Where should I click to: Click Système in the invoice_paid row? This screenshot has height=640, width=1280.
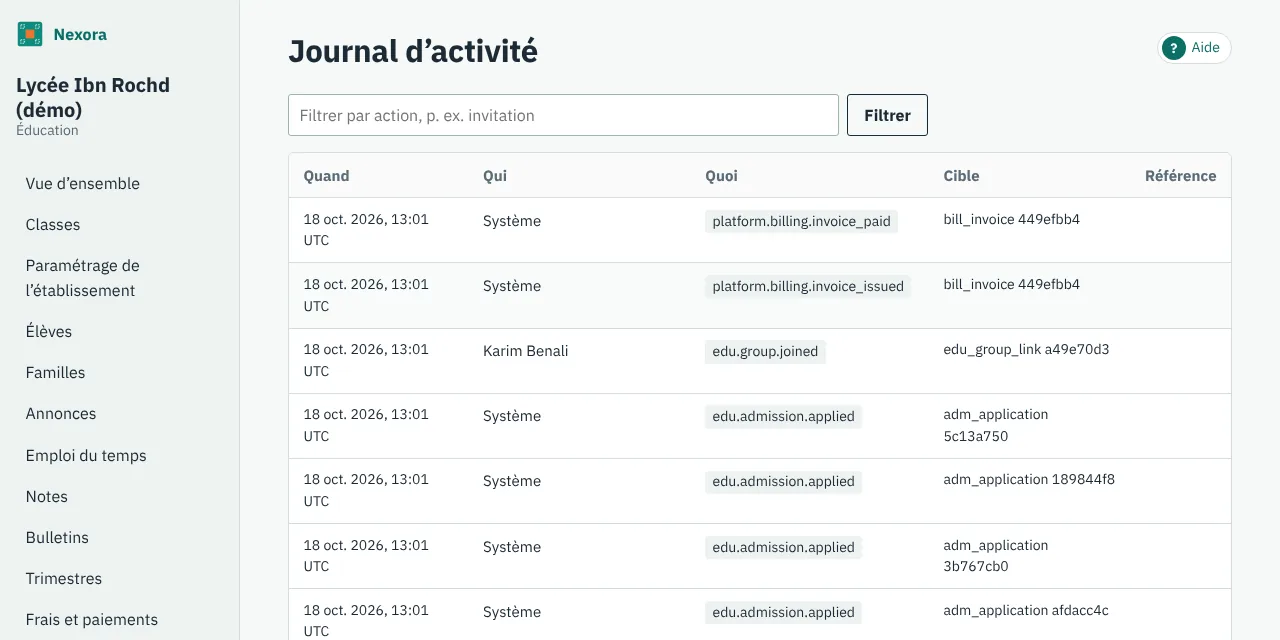(x=512, y=221)
